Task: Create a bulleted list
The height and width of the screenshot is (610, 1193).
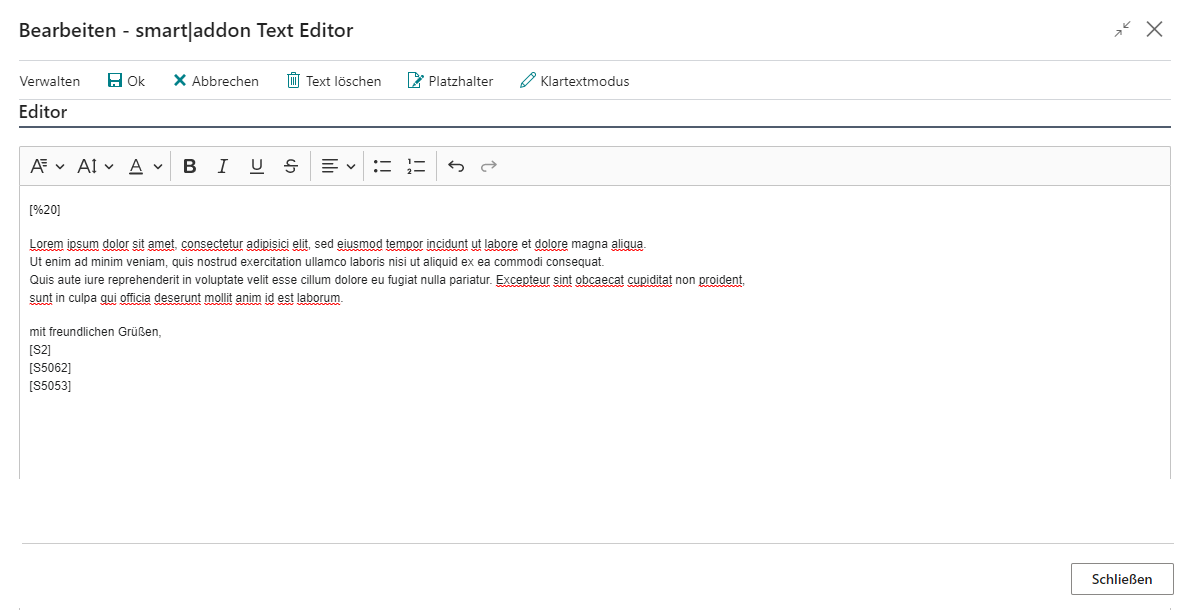Action: coord(382,165)
